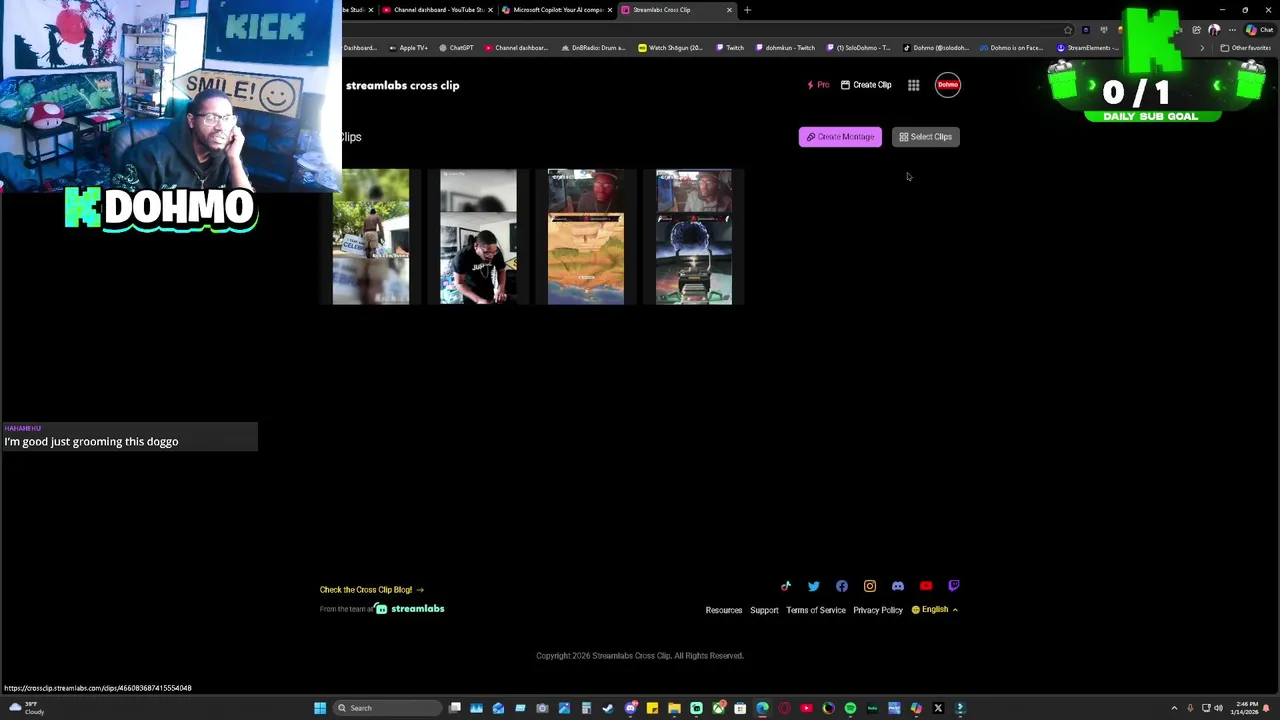Open the first clip thumbnail with street scene
The image size is (1280, 720).
tap(371, 237)
